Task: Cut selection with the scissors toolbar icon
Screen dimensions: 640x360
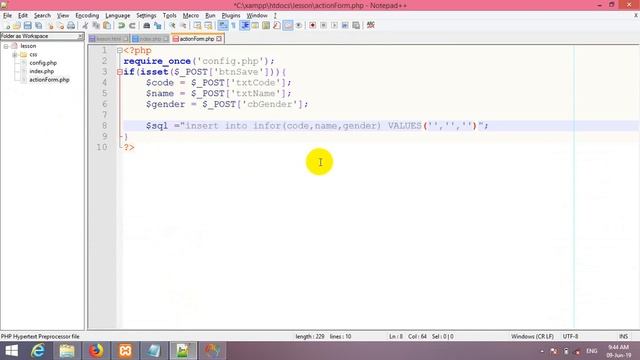Action: click(x=85, y=25)
